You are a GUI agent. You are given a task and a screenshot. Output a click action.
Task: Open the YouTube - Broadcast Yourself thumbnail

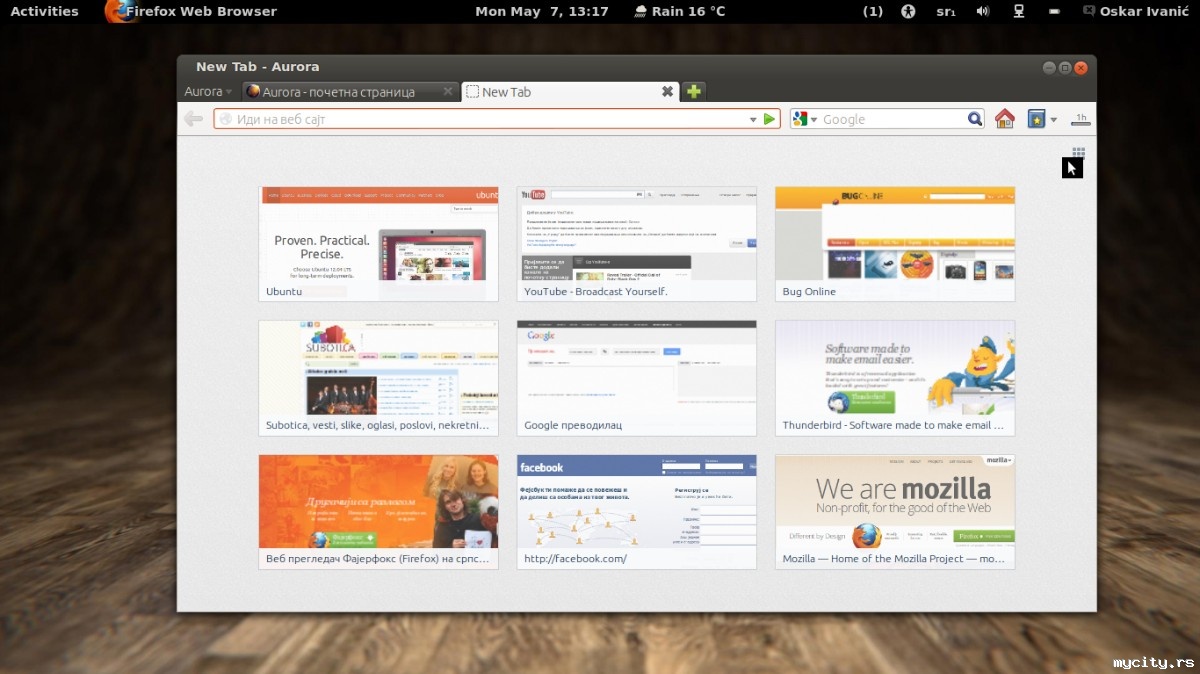point(636,244)
